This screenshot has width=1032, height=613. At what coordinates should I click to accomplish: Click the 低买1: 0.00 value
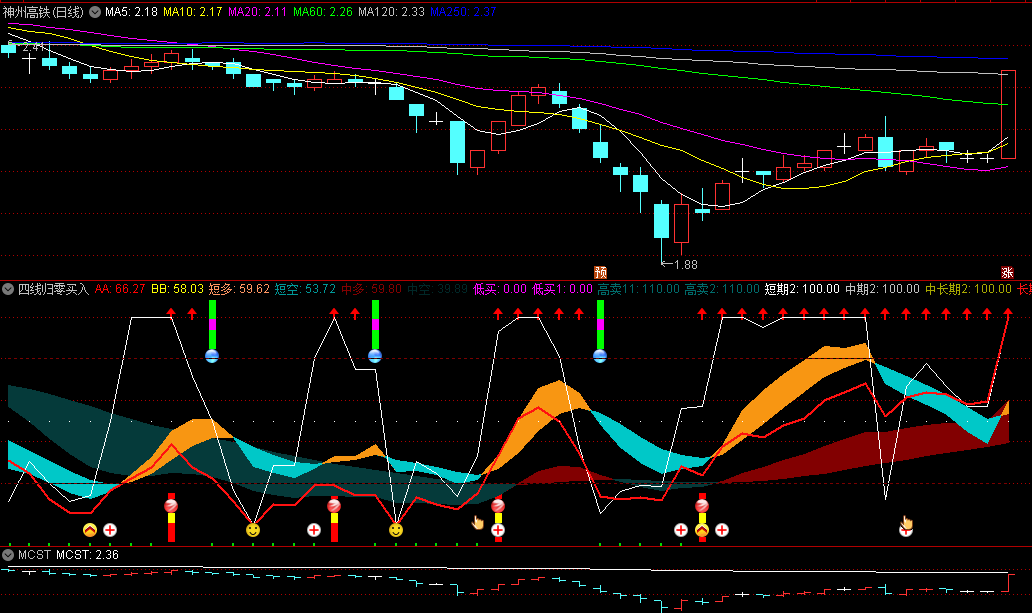click(562, 289)
